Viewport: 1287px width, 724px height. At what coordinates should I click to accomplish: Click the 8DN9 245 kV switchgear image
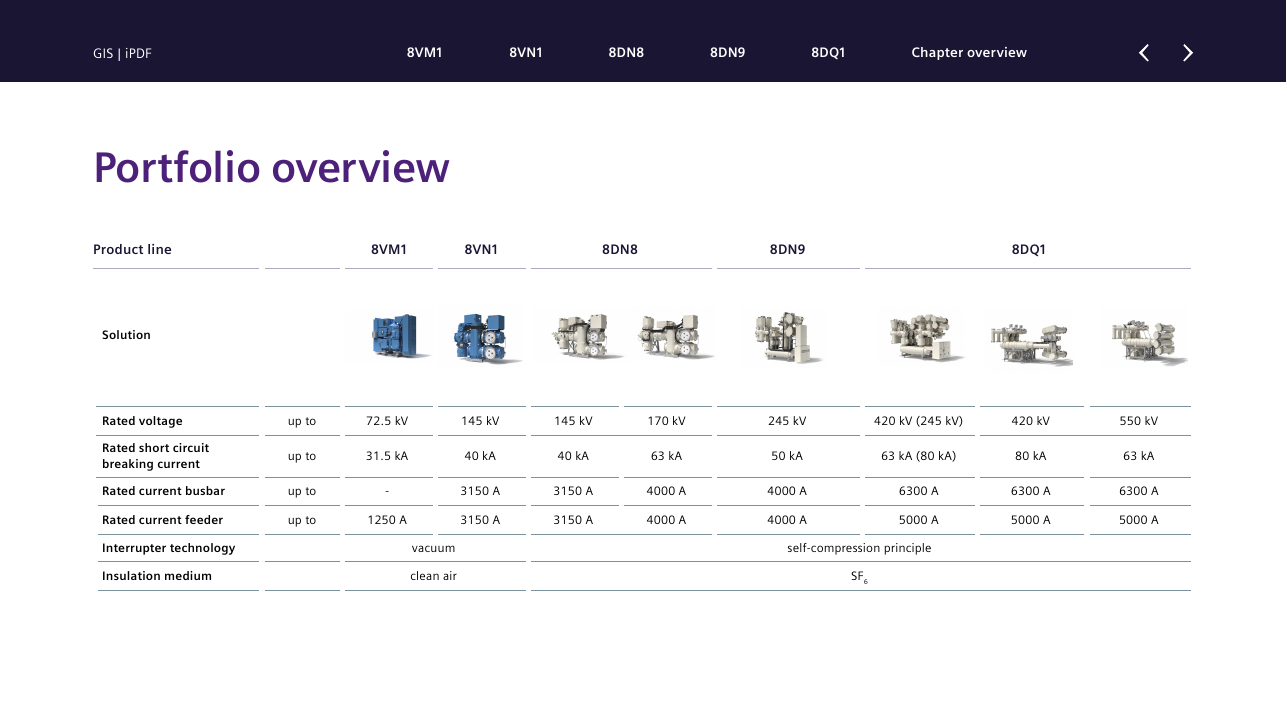787,337
